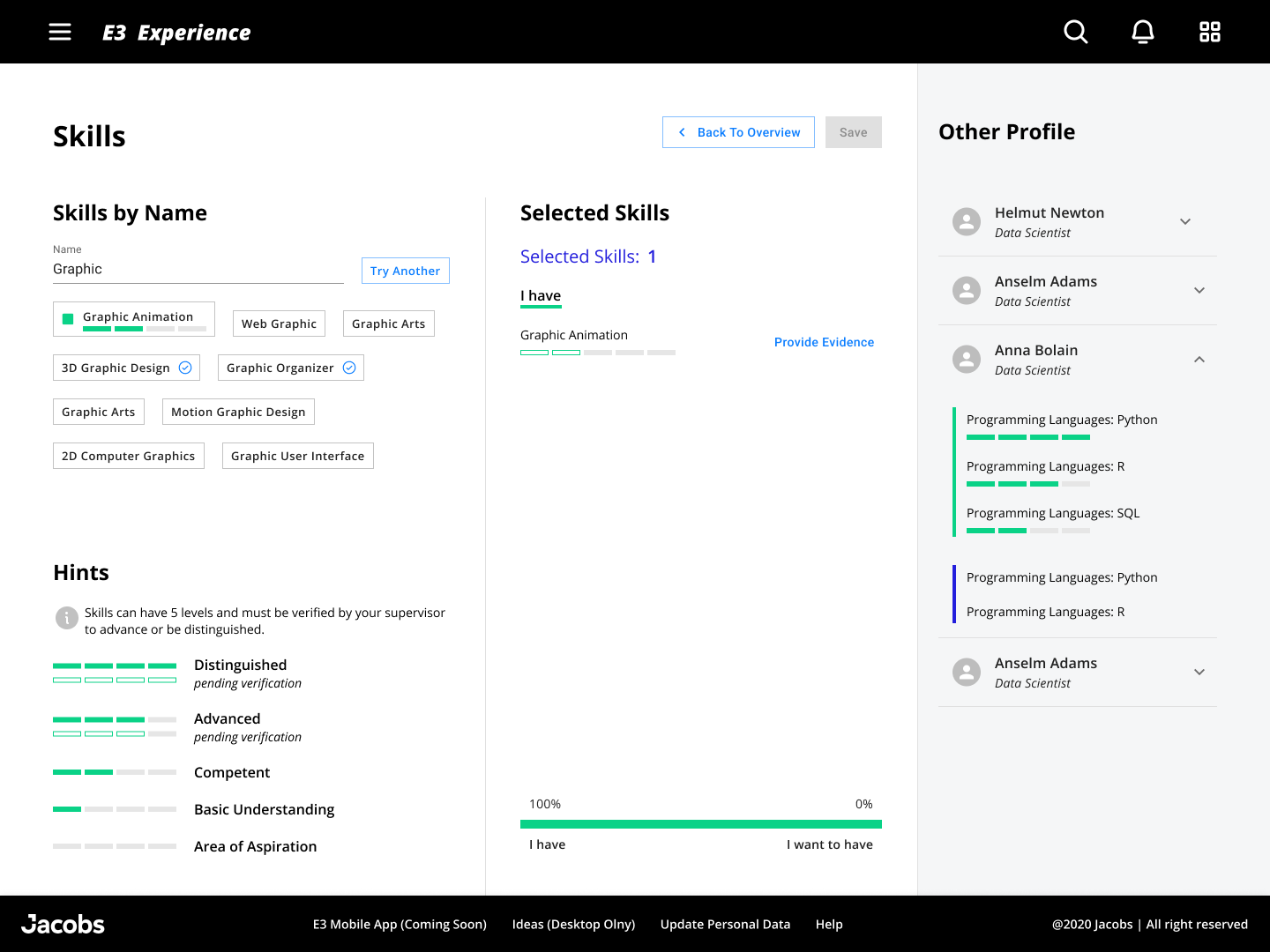1270x952 pixels.
Task: Click the Provide Evidence link
Action: [x=824, y=342]
